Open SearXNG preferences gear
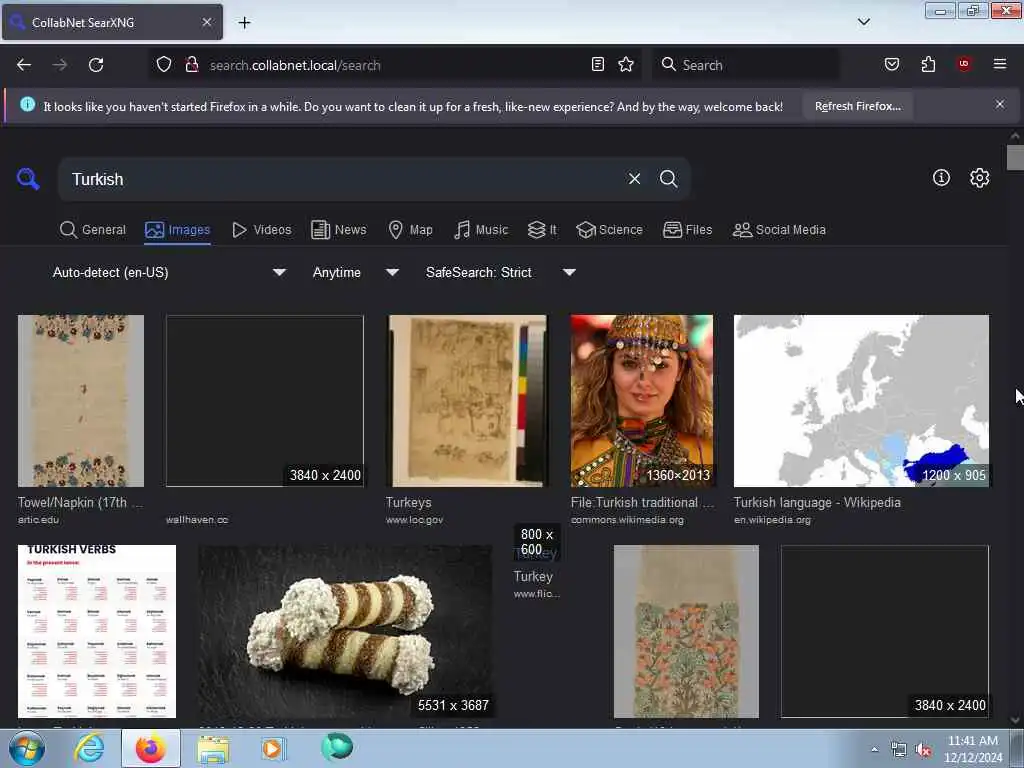Viewport: 1024px width, 768px height. 979,178
